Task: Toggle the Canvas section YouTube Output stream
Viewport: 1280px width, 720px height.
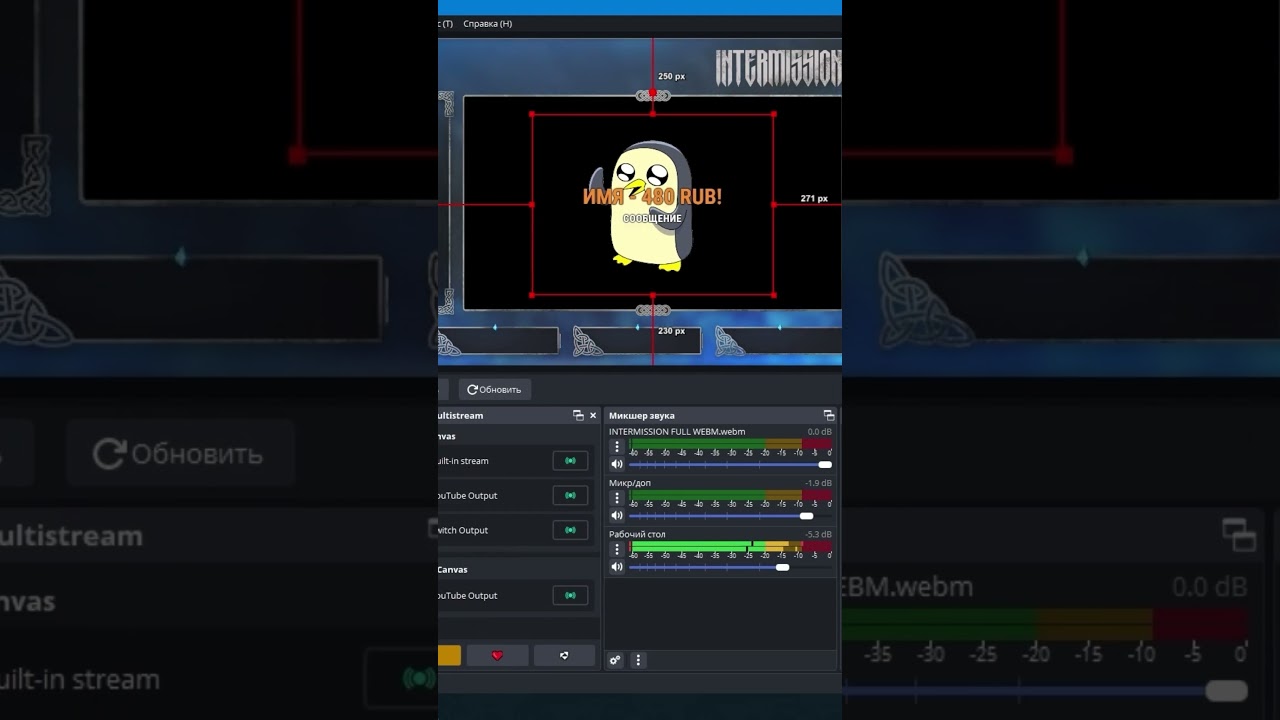Action: 570,595
